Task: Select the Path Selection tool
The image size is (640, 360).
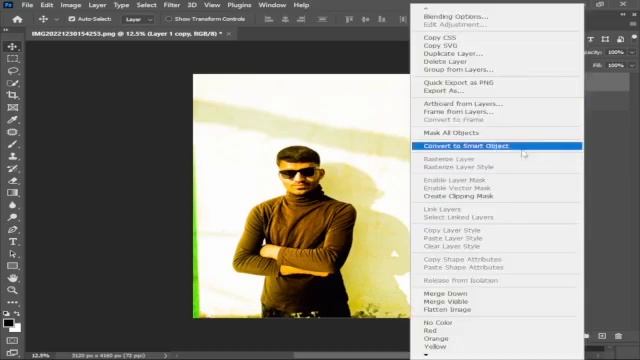Action: [x=12, y=254]
